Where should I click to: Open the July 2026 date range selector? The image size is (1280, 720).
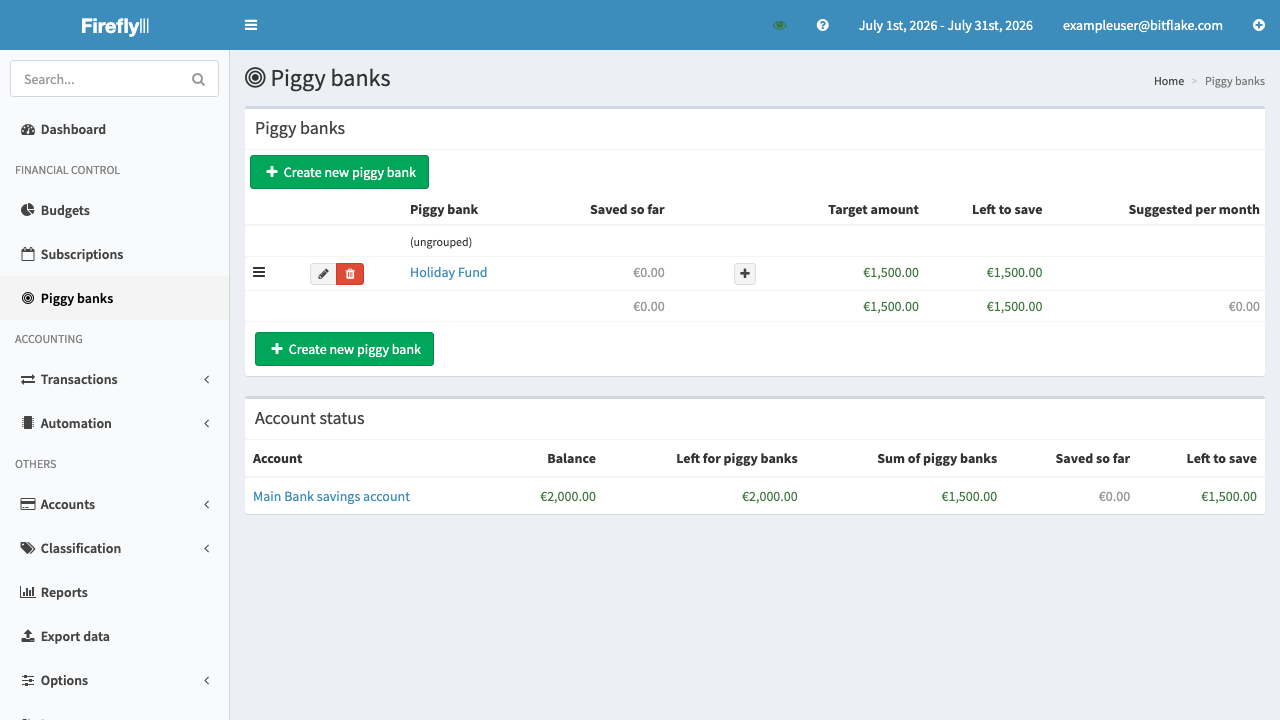pos(945,25)
